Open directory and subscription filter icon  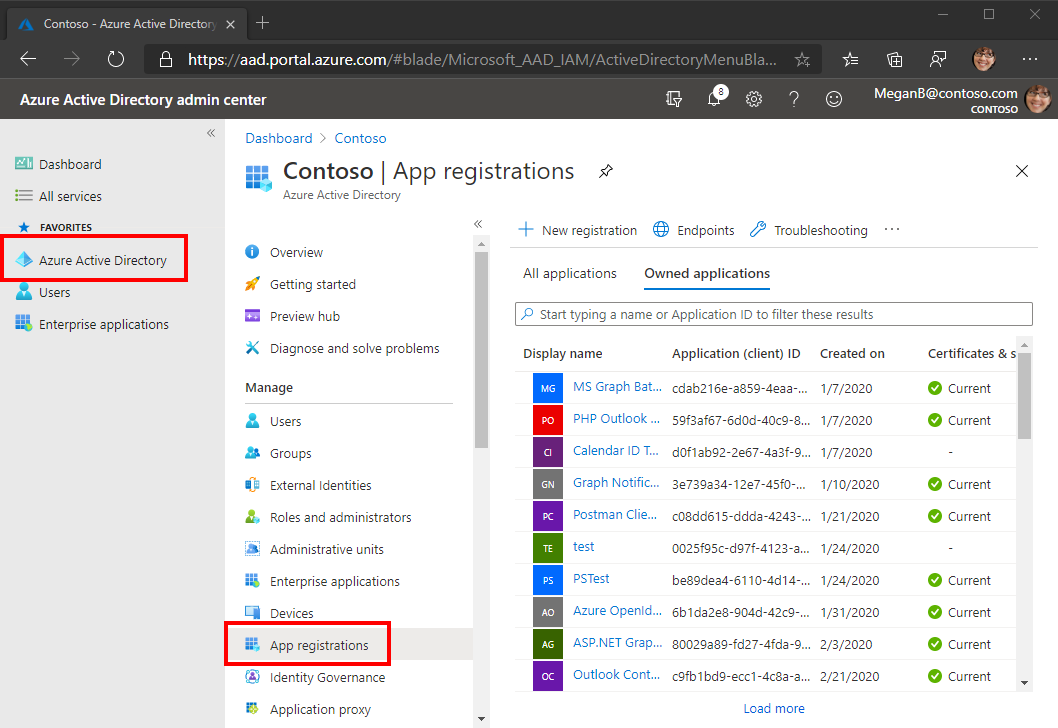tap(673, 99)
